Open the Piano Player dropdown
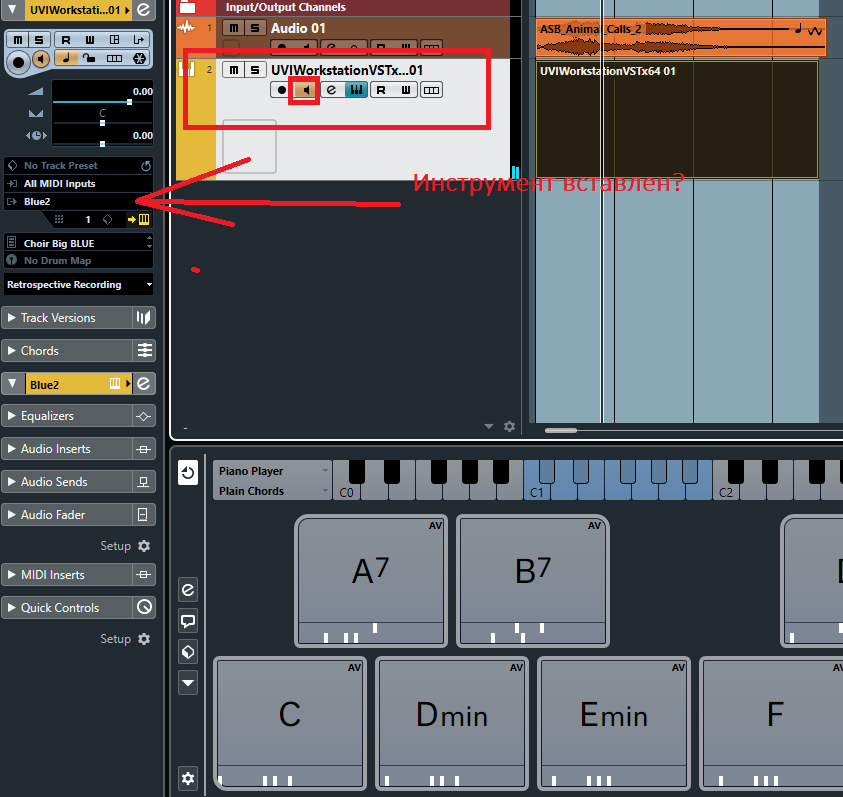This screenshot has height=797, width=843. coord(273,471)
